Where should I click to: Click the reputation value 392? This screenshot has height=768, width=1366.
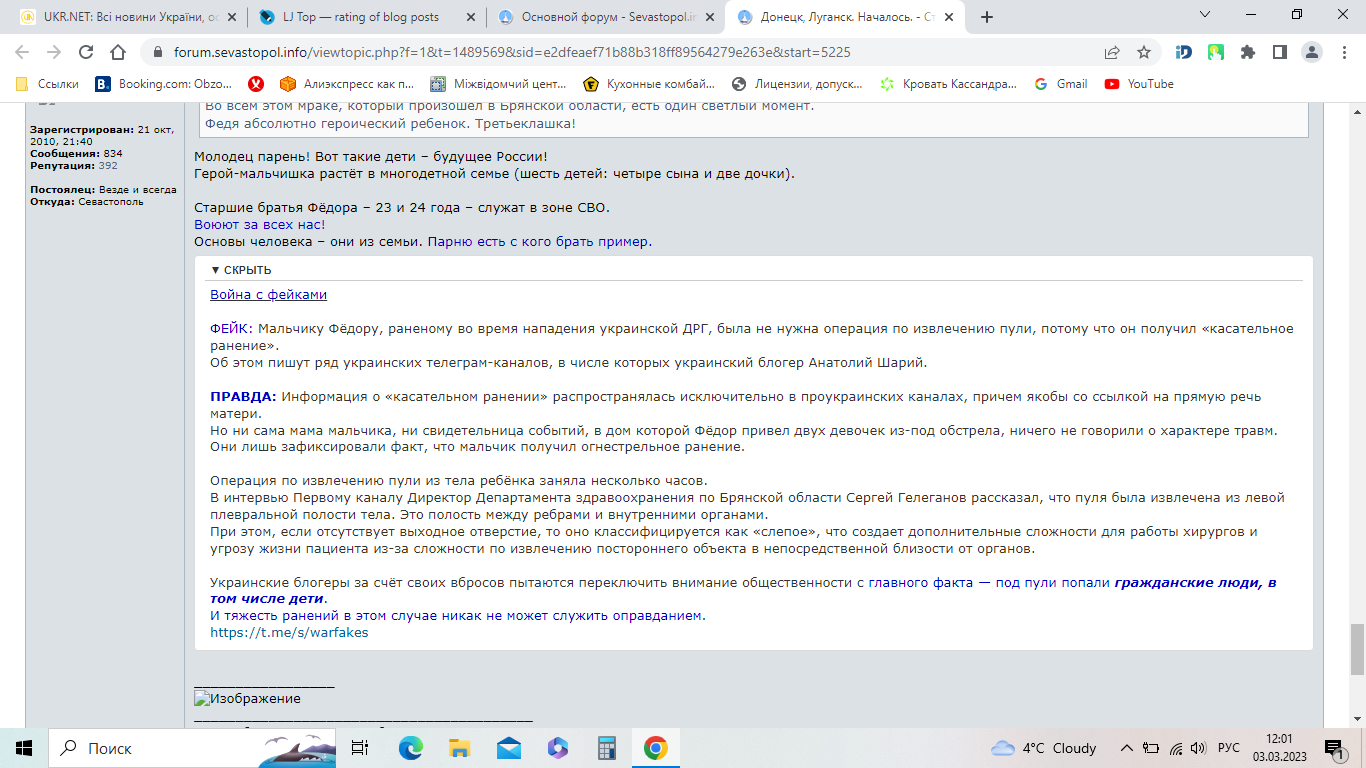click(x=108, y=166)
